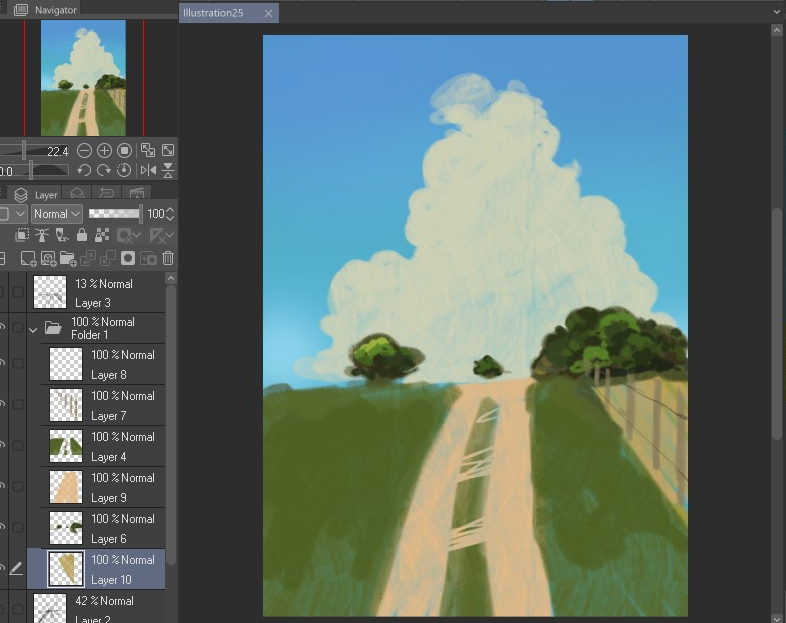Flip canvas horizontally in Navigator
The height and width of the screenshot is (623, 786).
[x=148, y=171]
